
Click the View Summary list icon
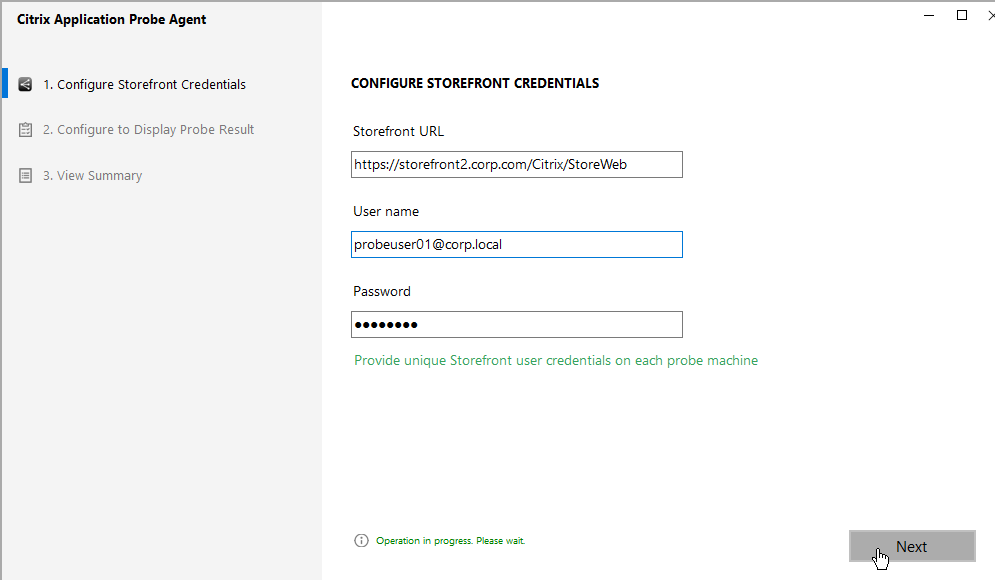[25, 175]
